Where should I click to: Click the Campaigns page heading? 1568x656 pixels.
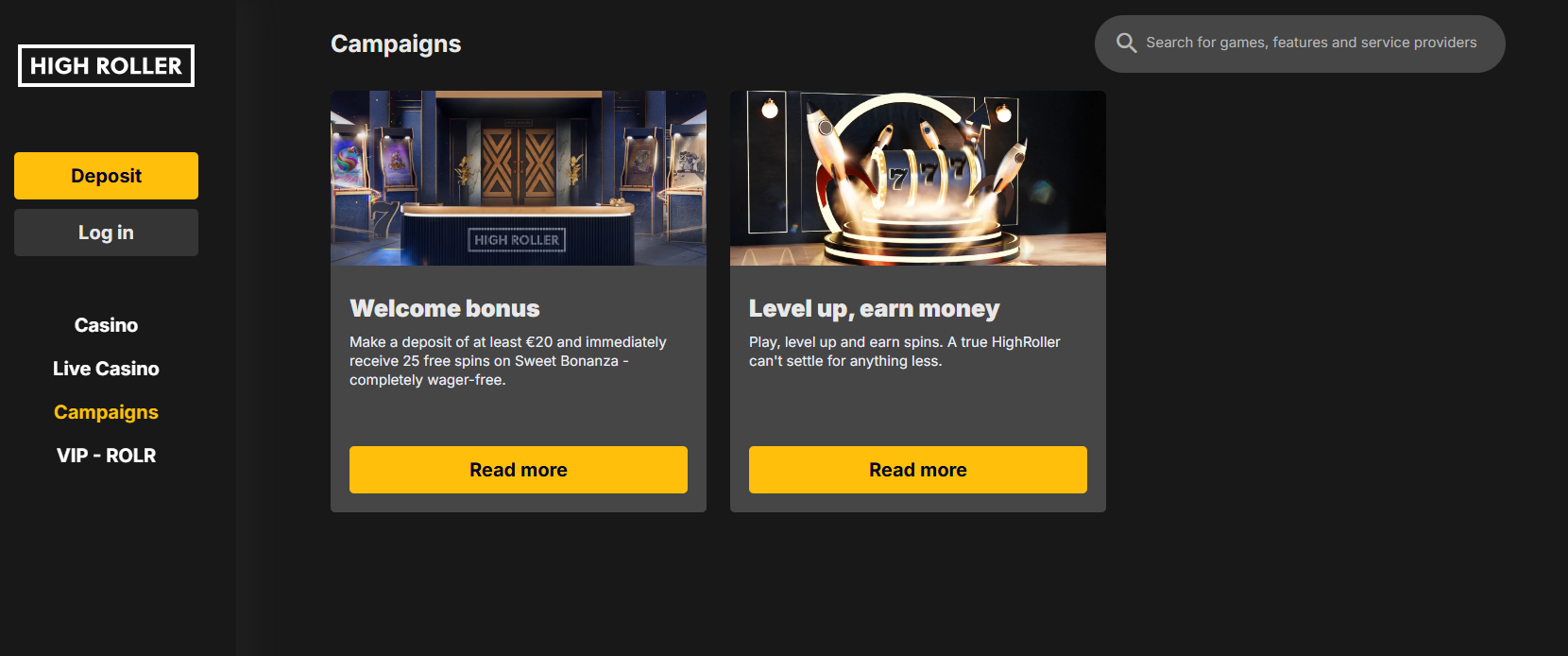pyautogui.click(x=396, y=44)
